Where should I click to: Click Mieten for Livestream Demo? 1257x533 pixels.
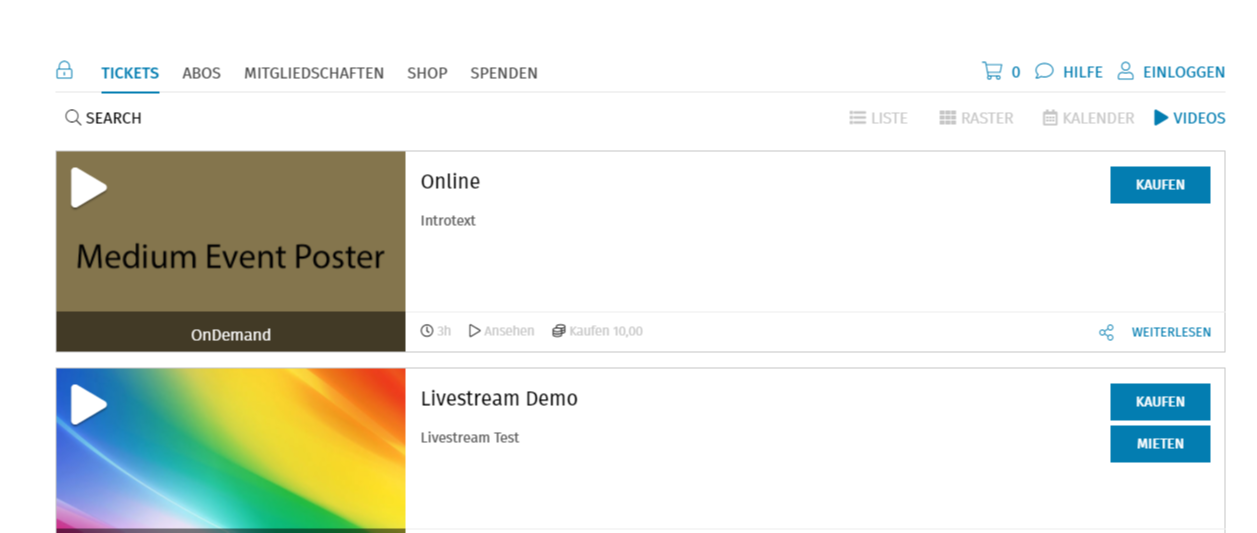[1160, 444]
